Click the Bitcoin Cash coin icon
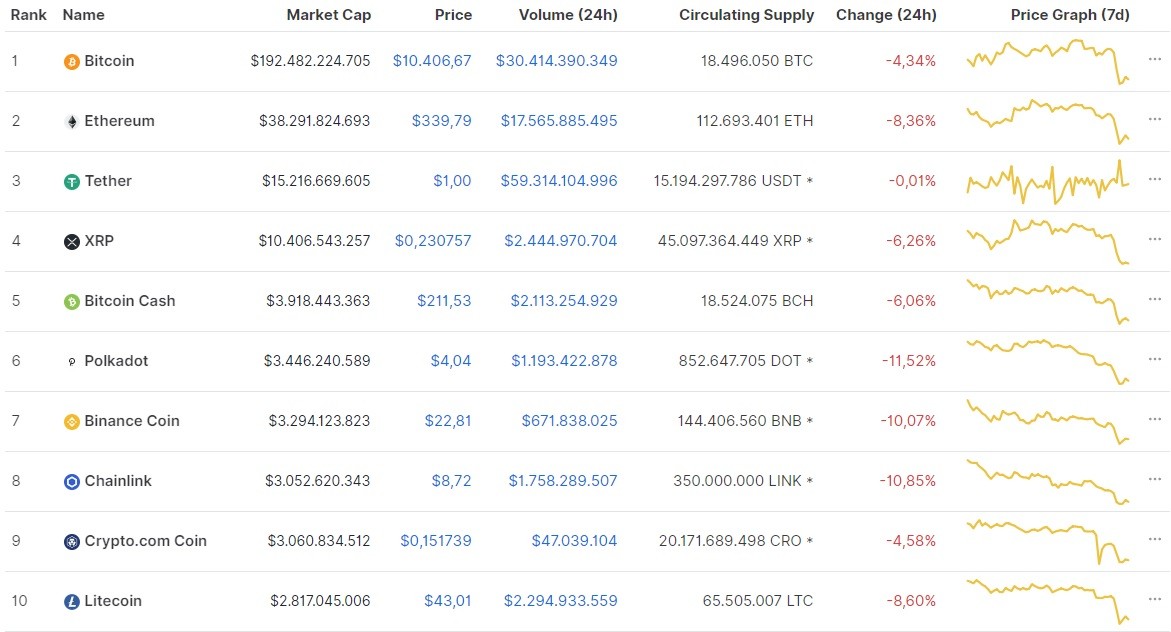 pos(70,301)
